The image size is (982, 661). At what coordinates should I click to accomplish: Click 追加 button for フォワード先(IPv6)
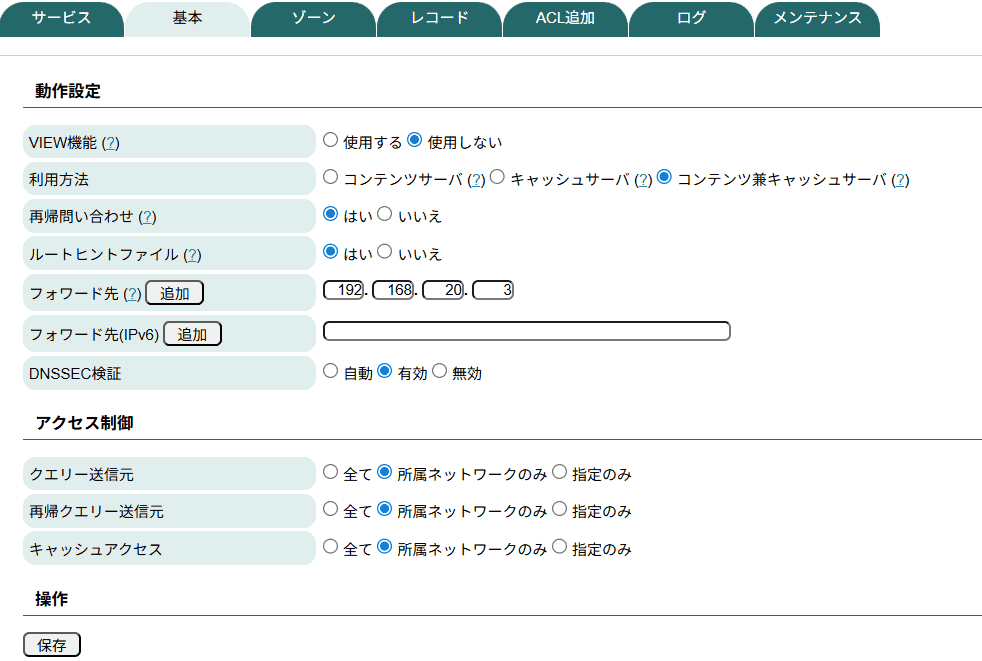tap(192, 335)
